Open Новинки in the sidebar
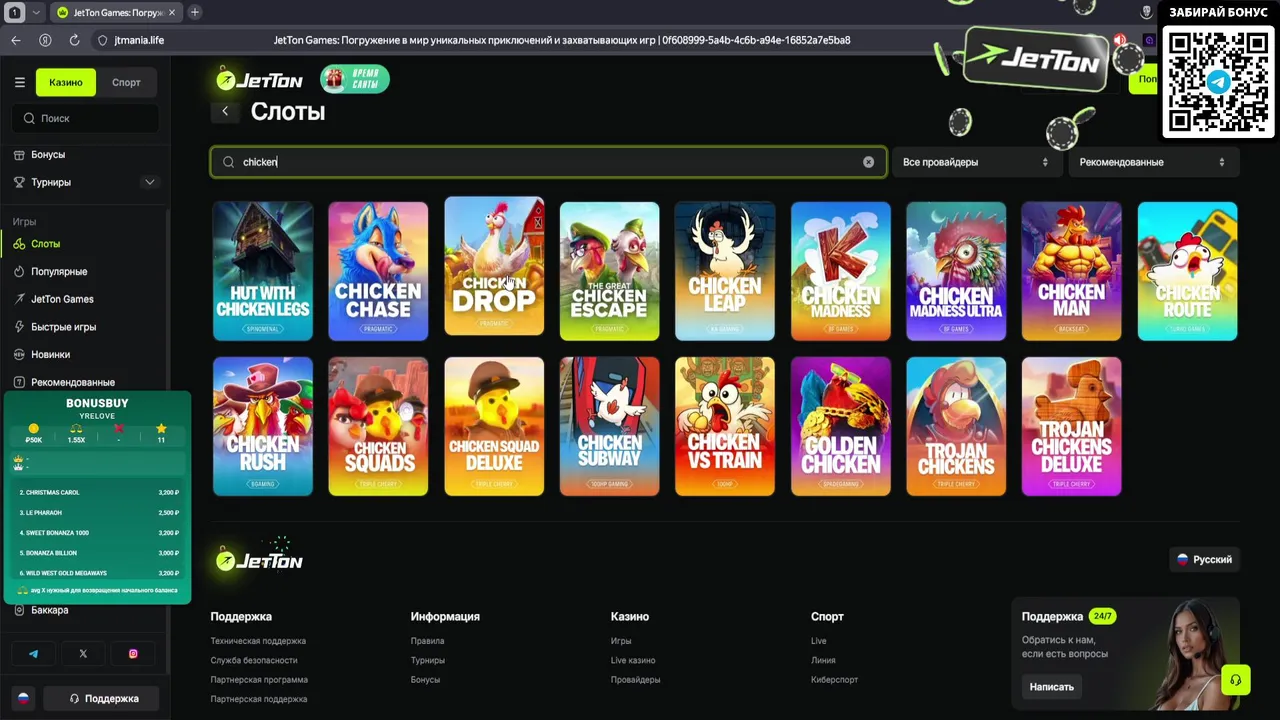The width and height of the screenshot is (1280, 720). click(50, 355)
